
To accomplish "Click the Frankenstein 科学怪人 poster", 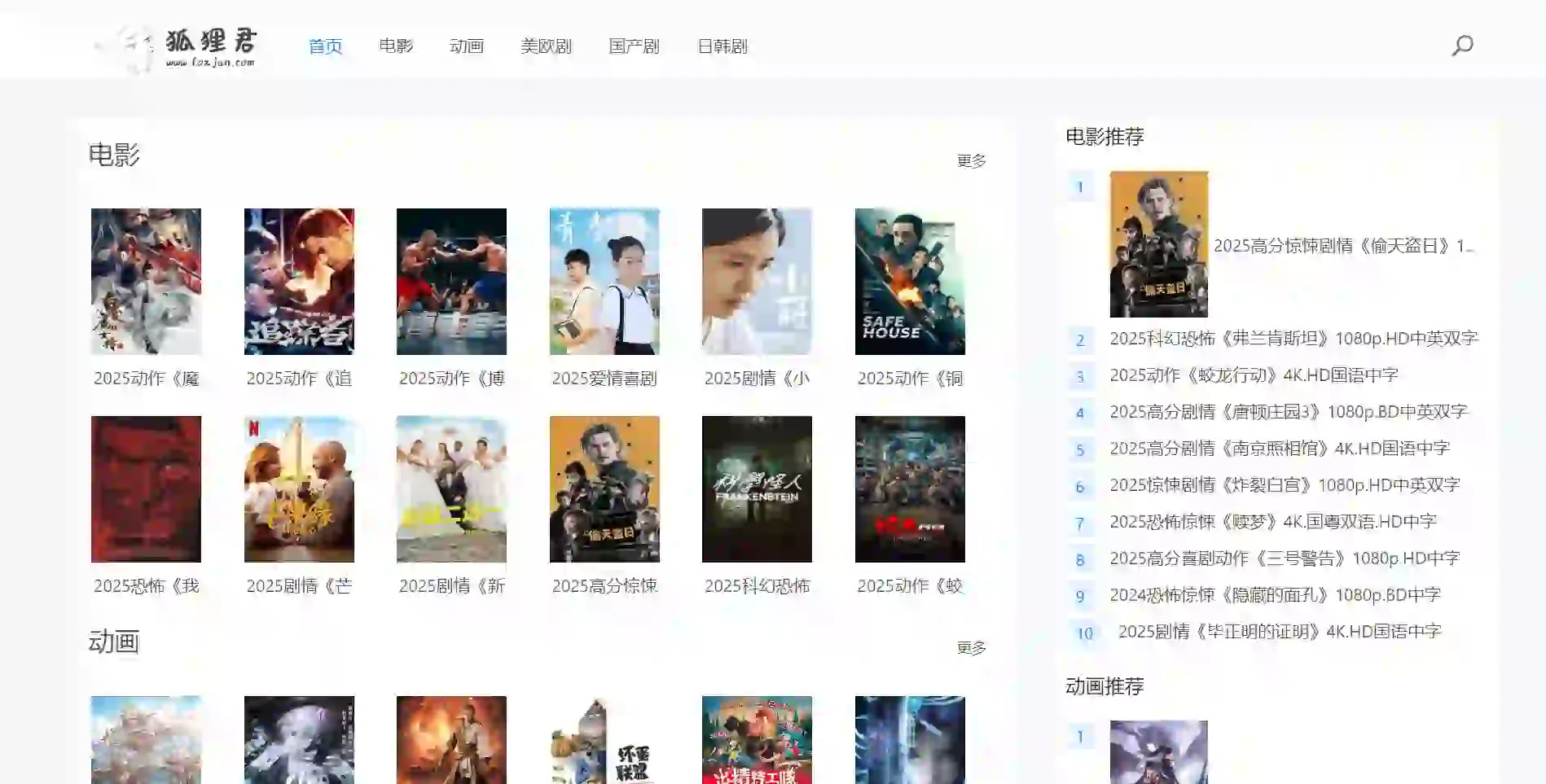I will tap(756, 488).
